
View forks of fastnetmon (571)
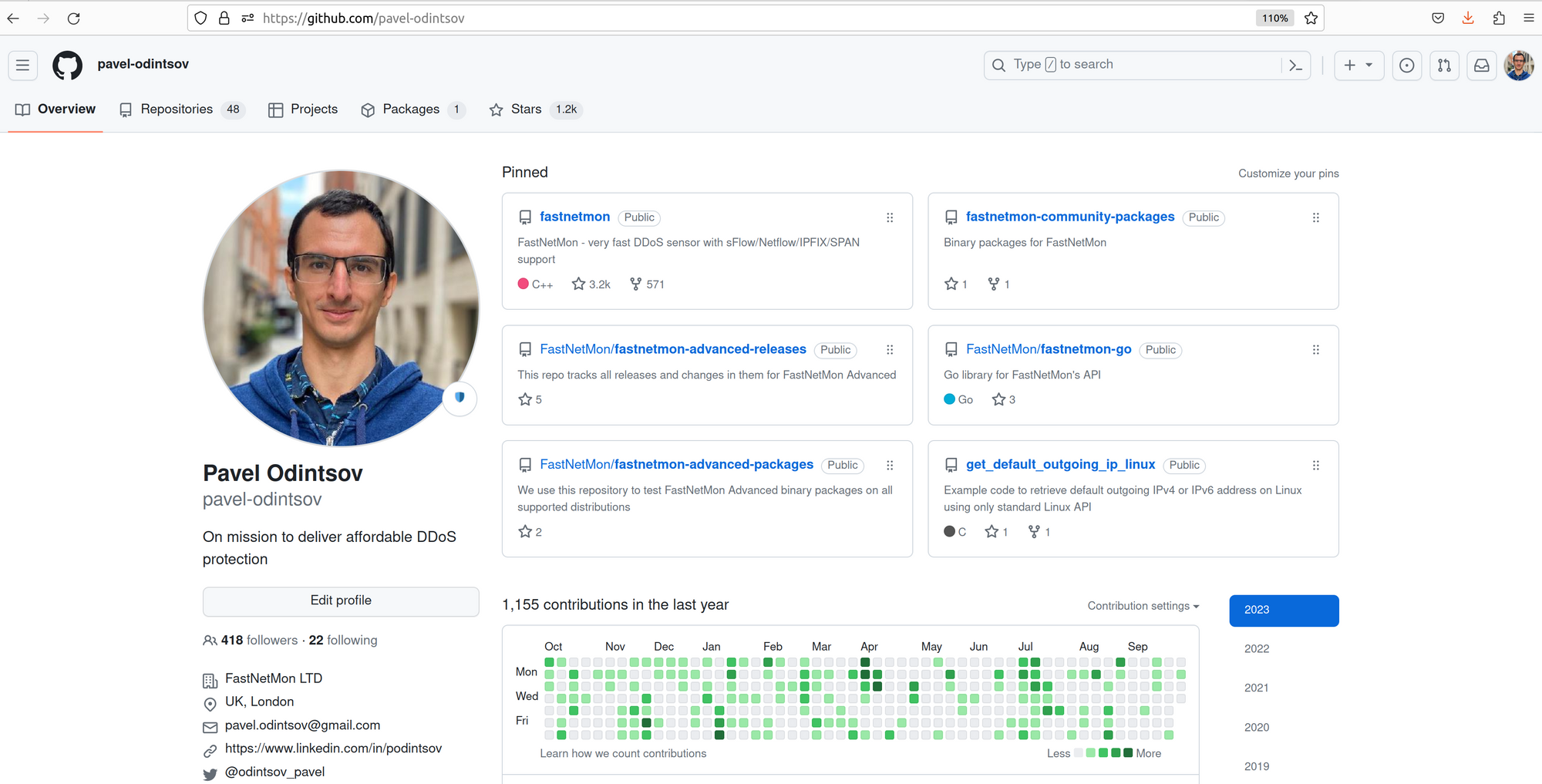coord(647,284)
